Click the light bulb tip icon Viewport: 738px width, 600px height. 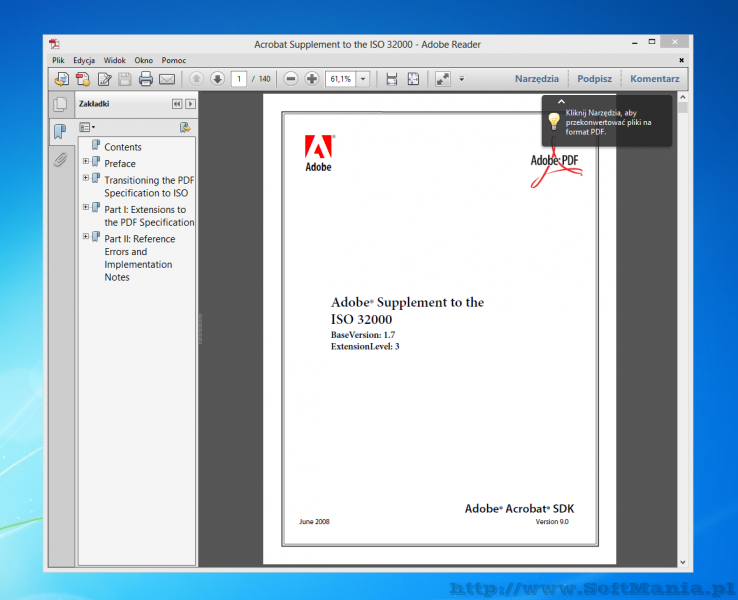pos(554,121)
